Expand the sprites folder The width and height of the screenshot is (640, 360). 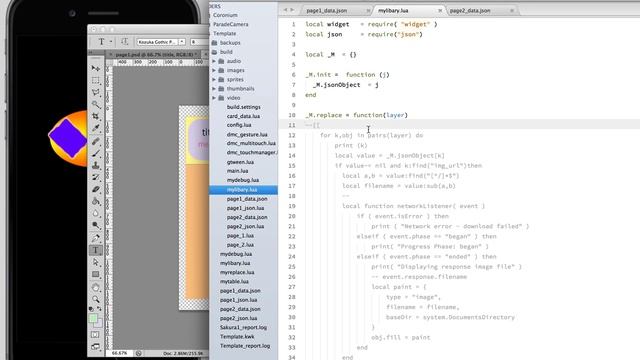214,80
